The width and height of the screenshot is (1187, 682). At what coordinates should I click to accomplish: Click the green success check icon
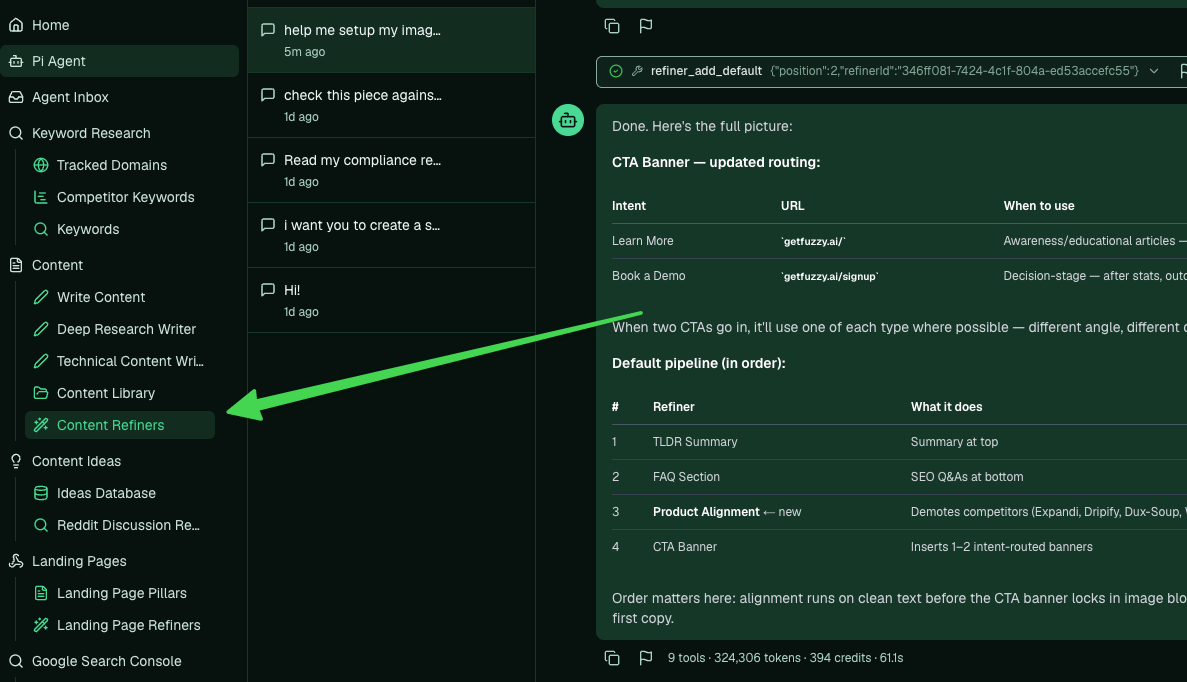[616, 70]
